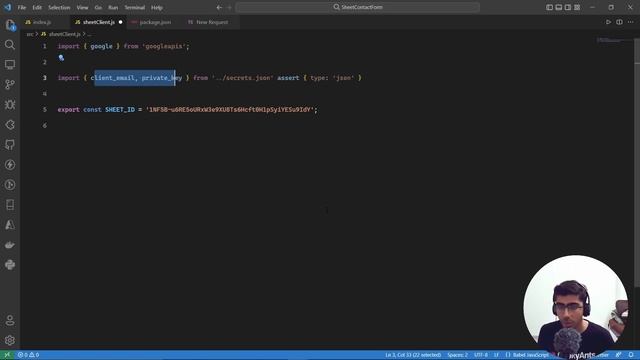Viewport: 640px width, 360px height.
Task: Open the Accounts icon in activity bar
Action: [x=10, y=320]
